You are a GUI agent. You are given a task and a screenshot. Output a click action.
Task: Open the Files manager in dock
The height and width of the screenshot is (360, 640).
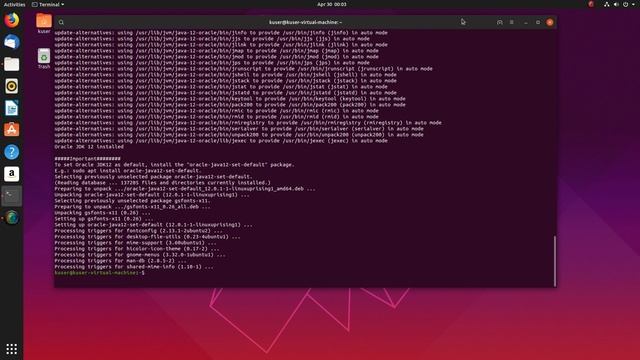[x=11, y=64]
